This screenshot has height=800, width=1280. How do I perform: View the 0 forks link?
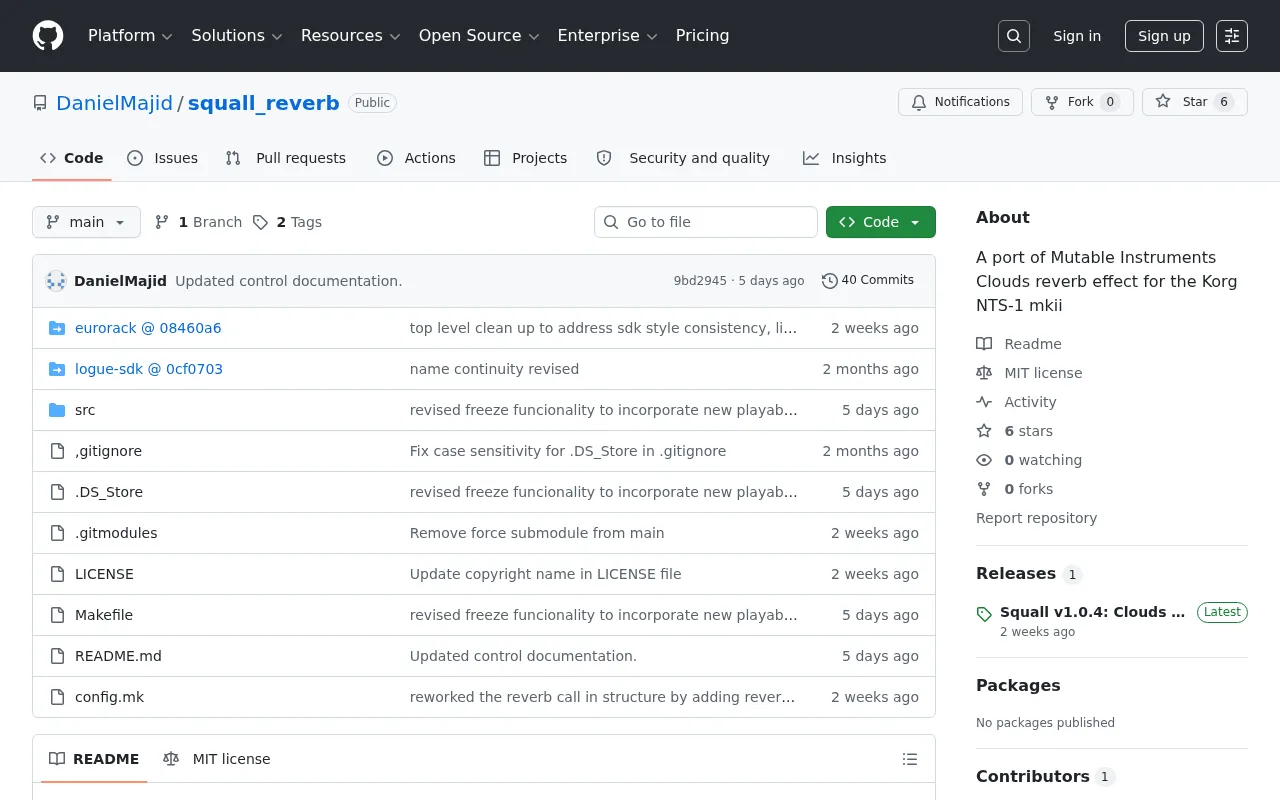[x=1014, y=489]
